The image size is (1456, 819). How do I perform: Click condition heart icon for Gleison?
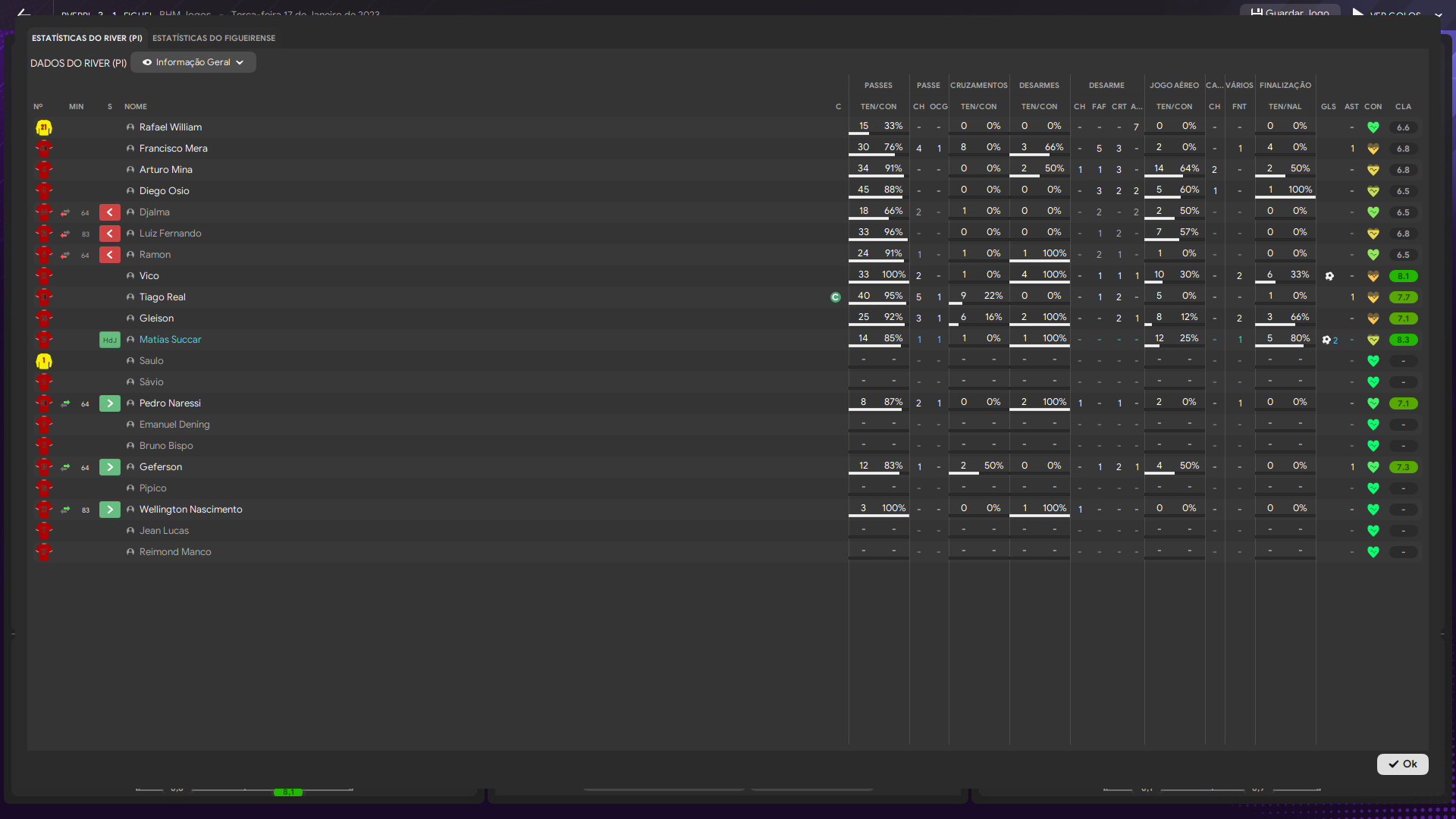pyautogui.click(x=1373, y=318)
